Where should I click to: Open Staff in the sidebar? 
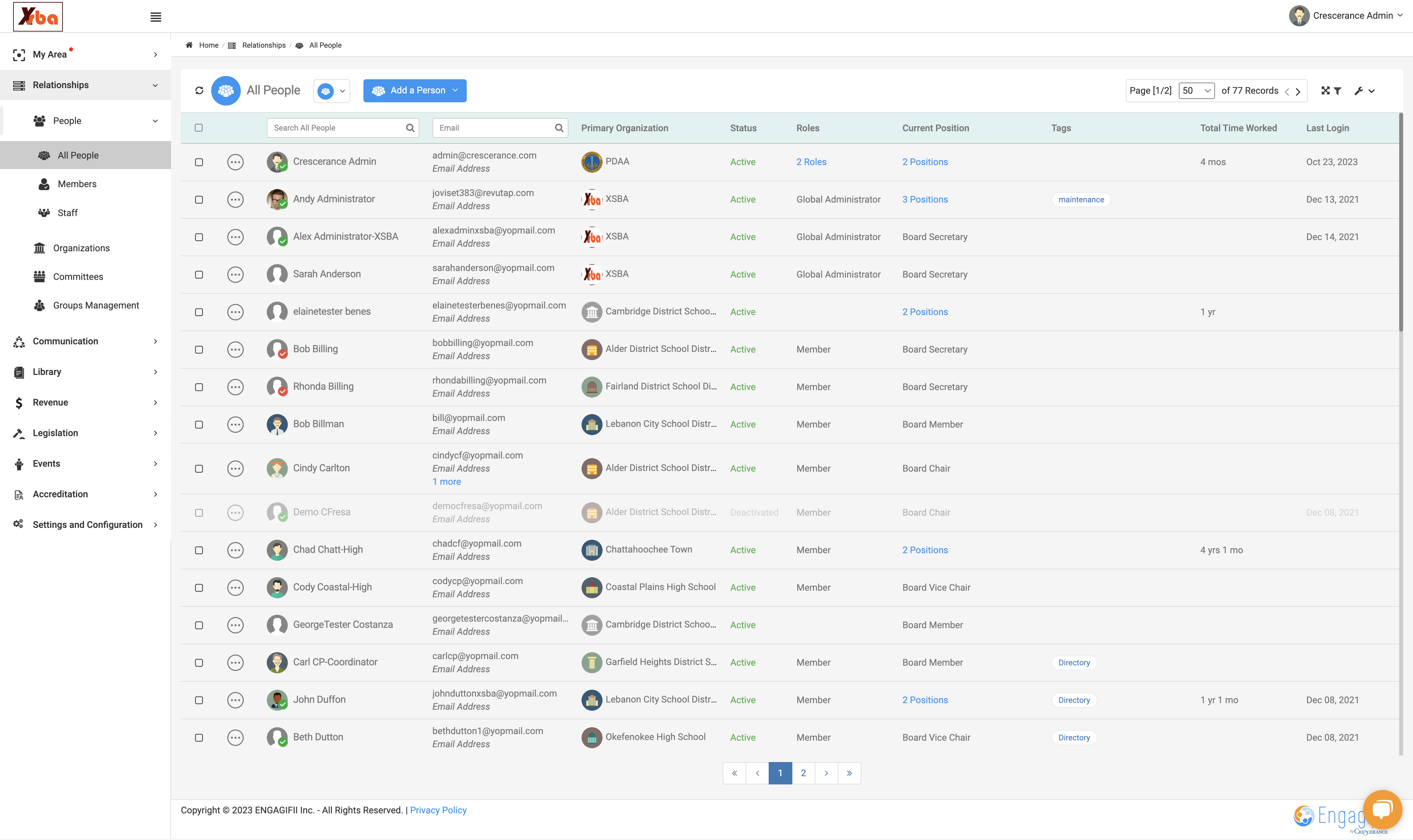67,213
